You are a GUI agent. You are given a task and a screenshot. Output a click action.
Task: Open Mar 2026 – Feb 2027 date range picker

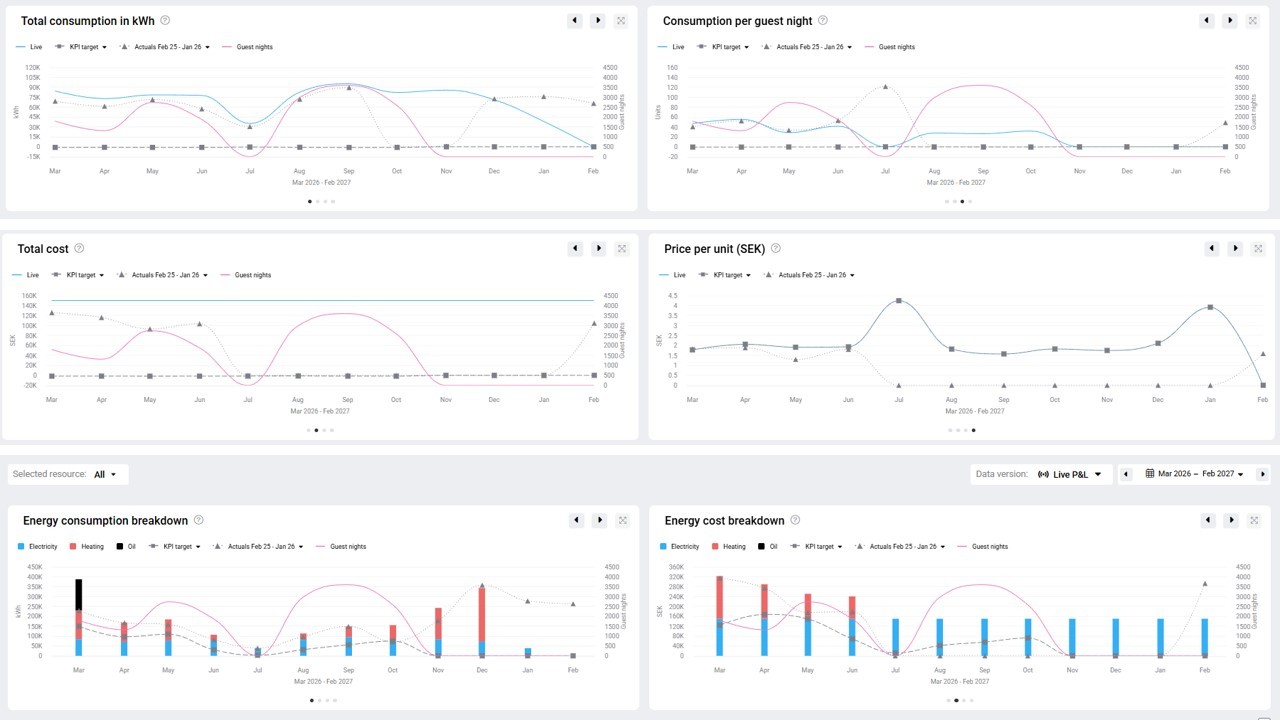(1194, 474)
